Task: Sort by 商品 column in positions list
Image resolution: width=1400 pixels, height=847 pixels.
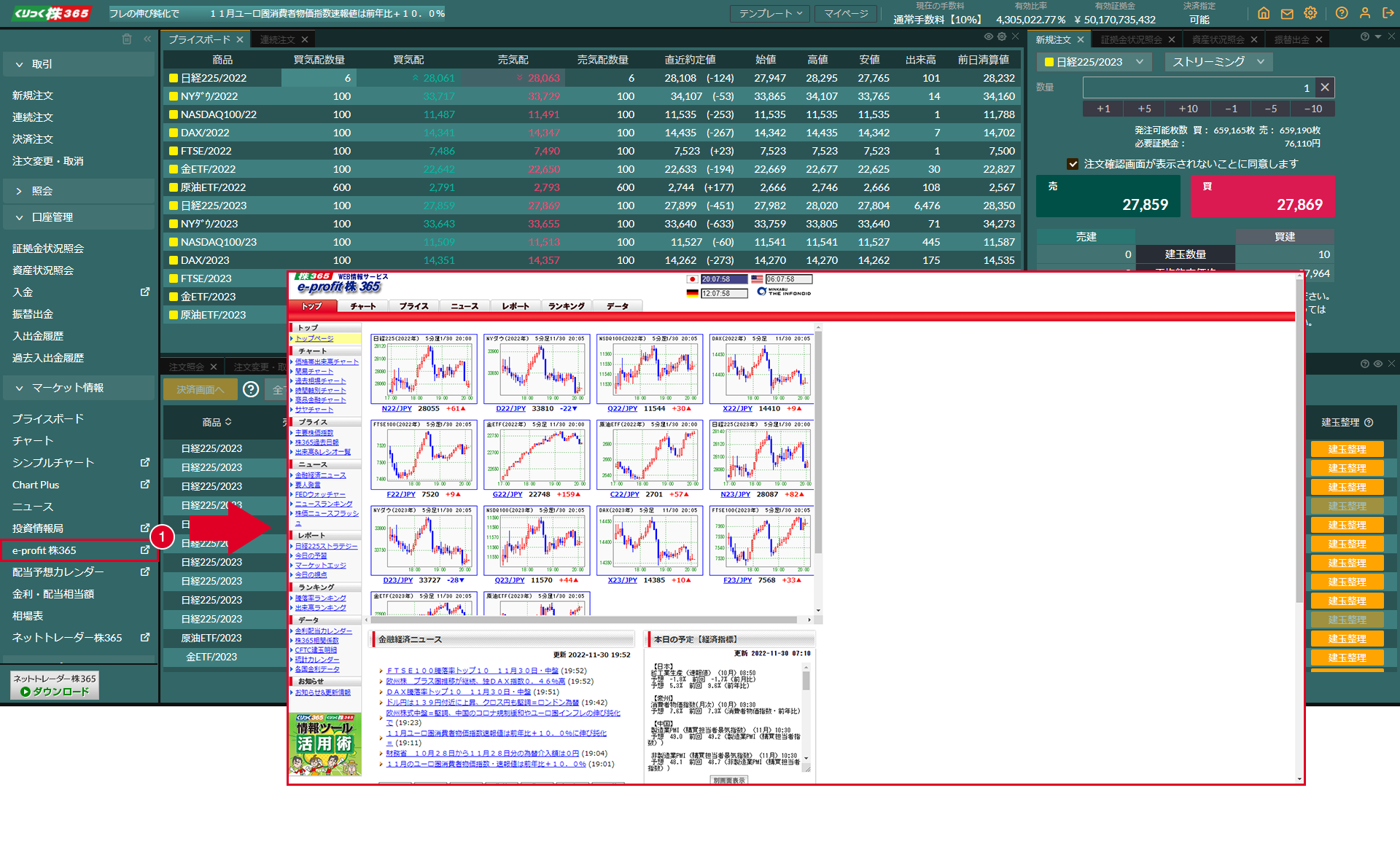Action: (x=217, y=422)
